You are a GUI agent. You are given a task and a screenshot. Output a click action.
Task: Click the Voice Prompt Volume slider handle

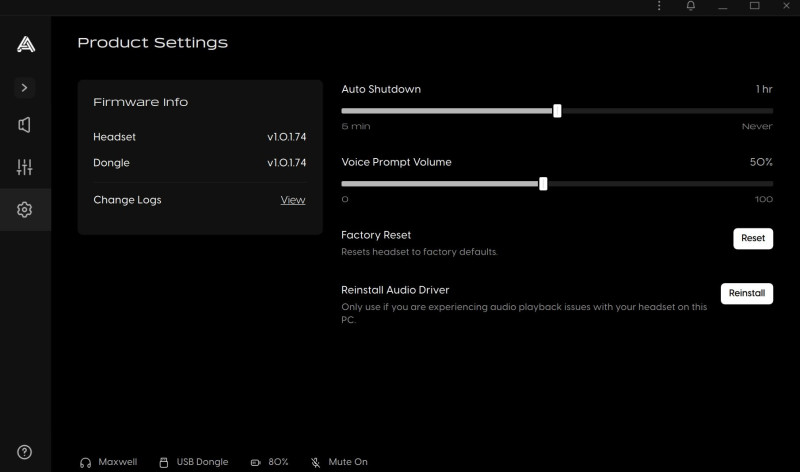tap(543, 184)
